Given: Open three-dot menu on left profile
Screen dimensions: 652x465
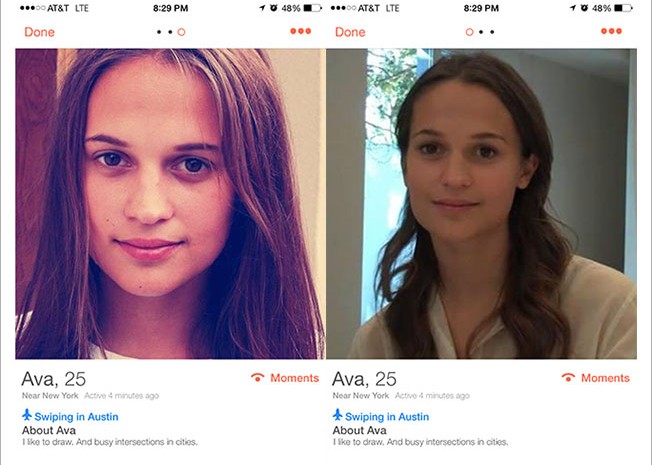Looking at the screenshot, I should click(x=301, y=31).
